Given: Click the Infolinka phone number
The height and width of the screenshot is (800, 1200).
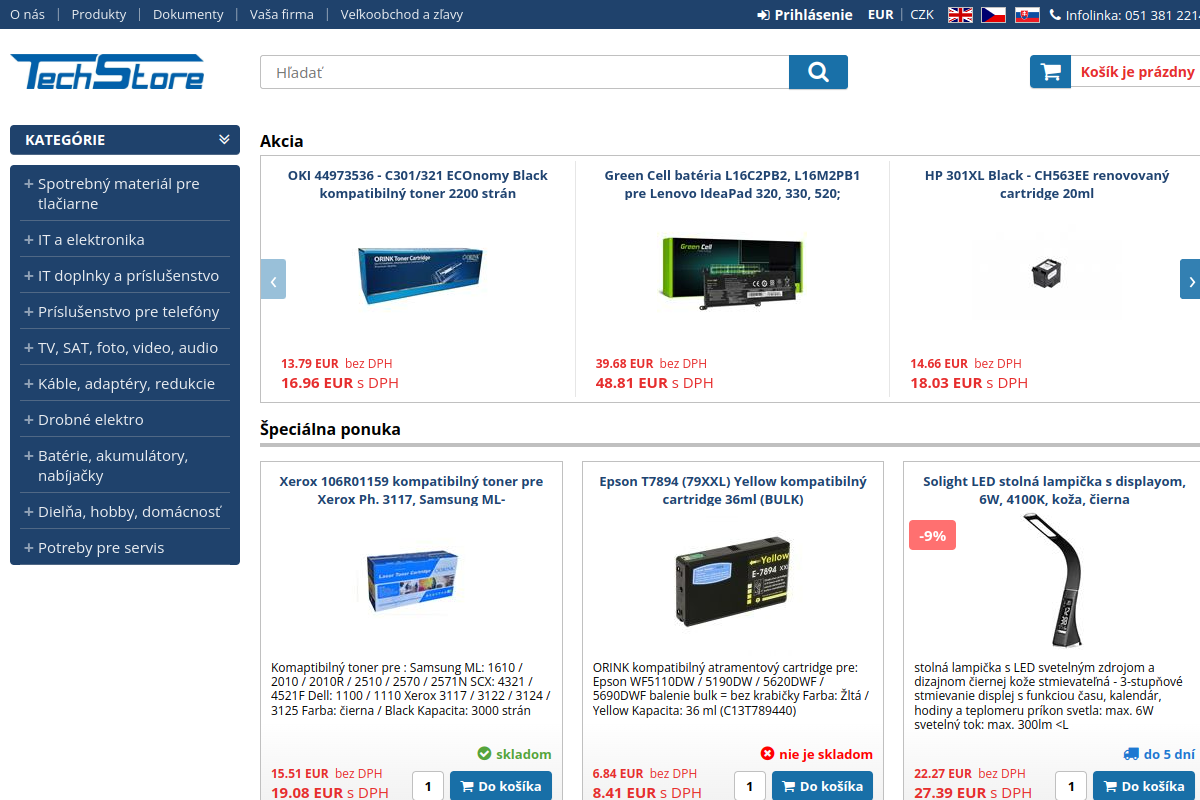Looking at the screenshot, I should coord(1162,15).
